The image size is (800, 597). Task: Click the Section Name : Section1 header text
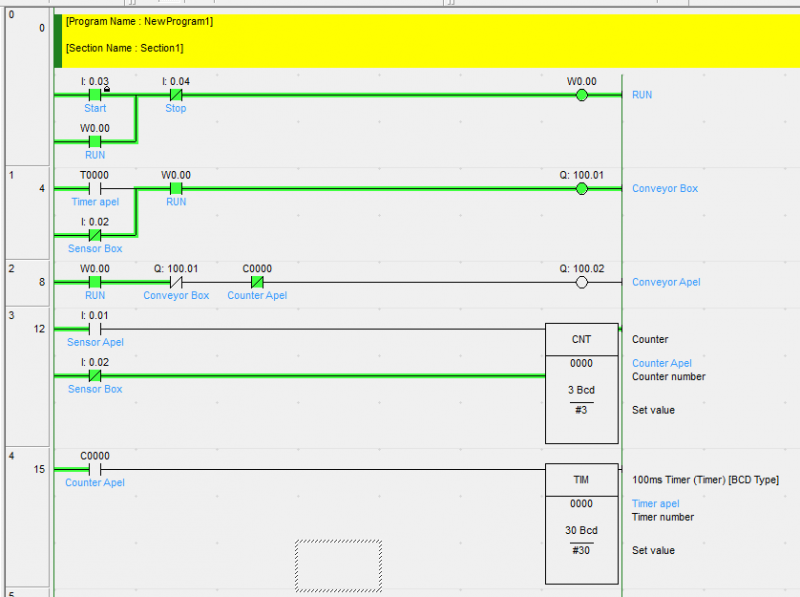[x=124, y=48]
